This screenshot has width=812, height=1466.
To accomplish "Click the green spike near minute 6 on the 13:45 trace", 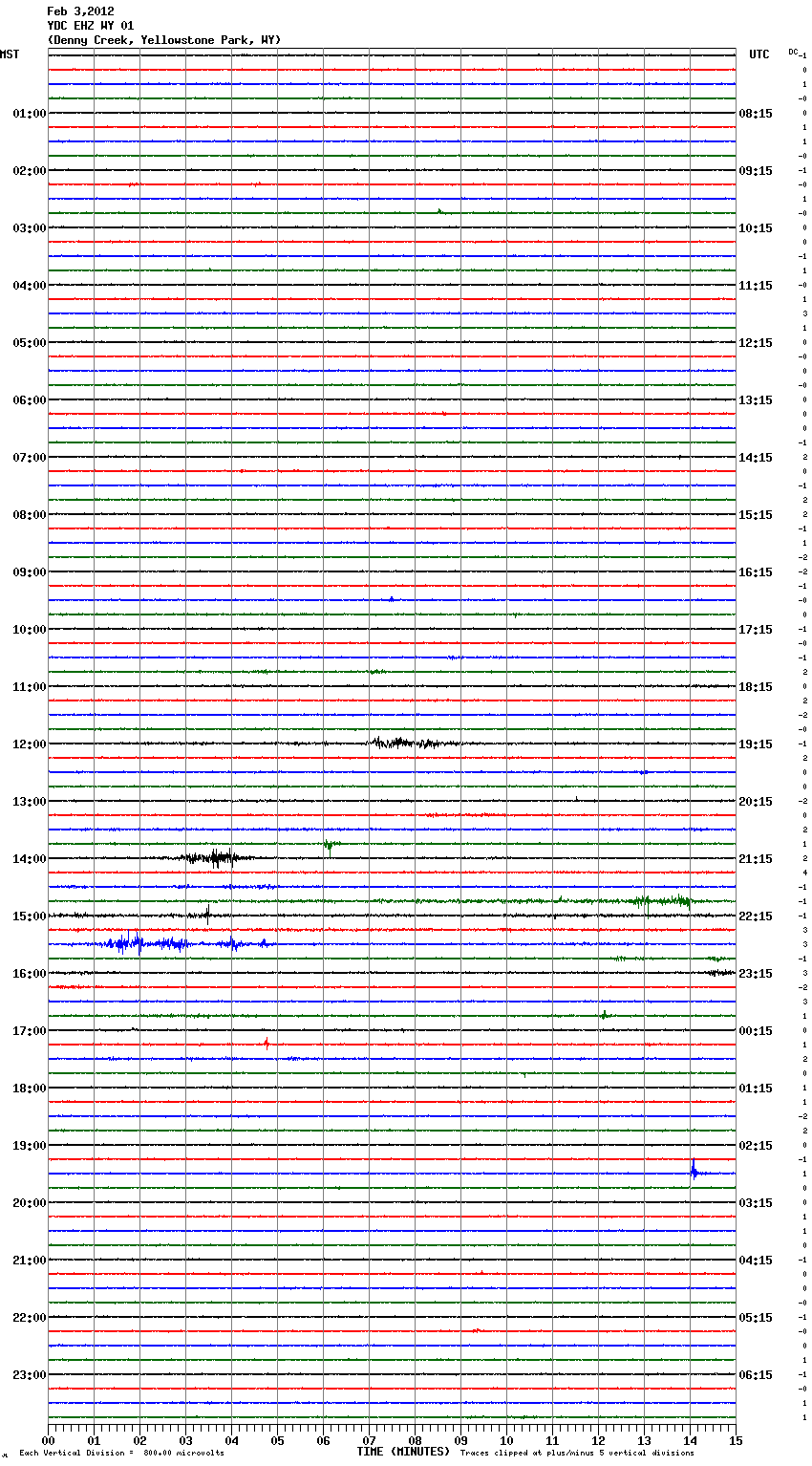I will (x=329, y=844).
